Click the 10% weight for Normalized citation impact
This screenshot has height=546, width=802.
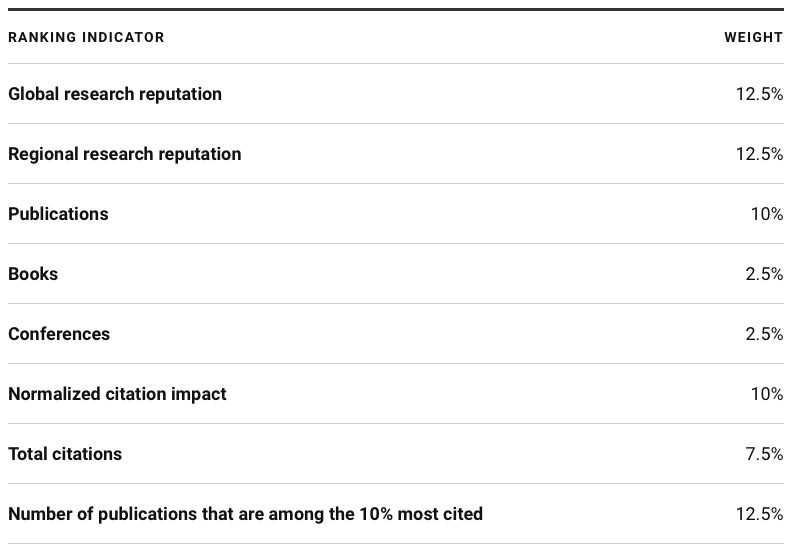766,394
